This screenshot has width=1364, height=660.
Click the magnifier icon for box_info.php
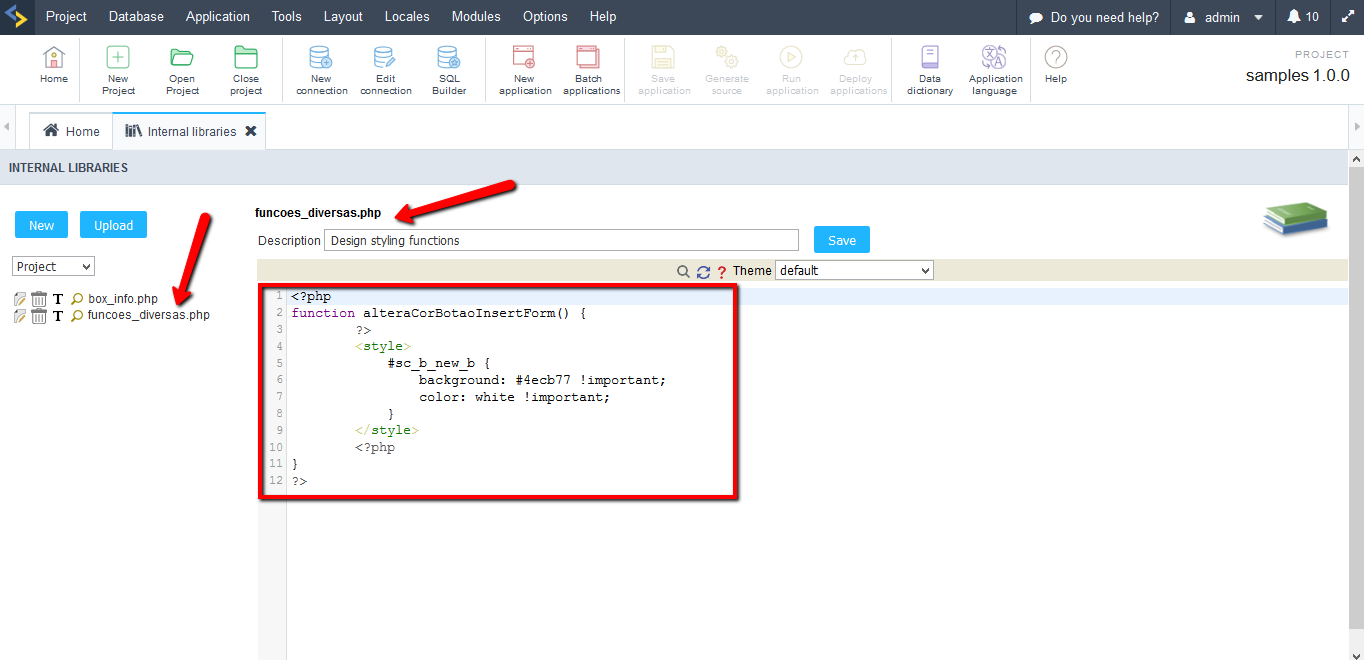pyautogui.click(x=77, y=299)
